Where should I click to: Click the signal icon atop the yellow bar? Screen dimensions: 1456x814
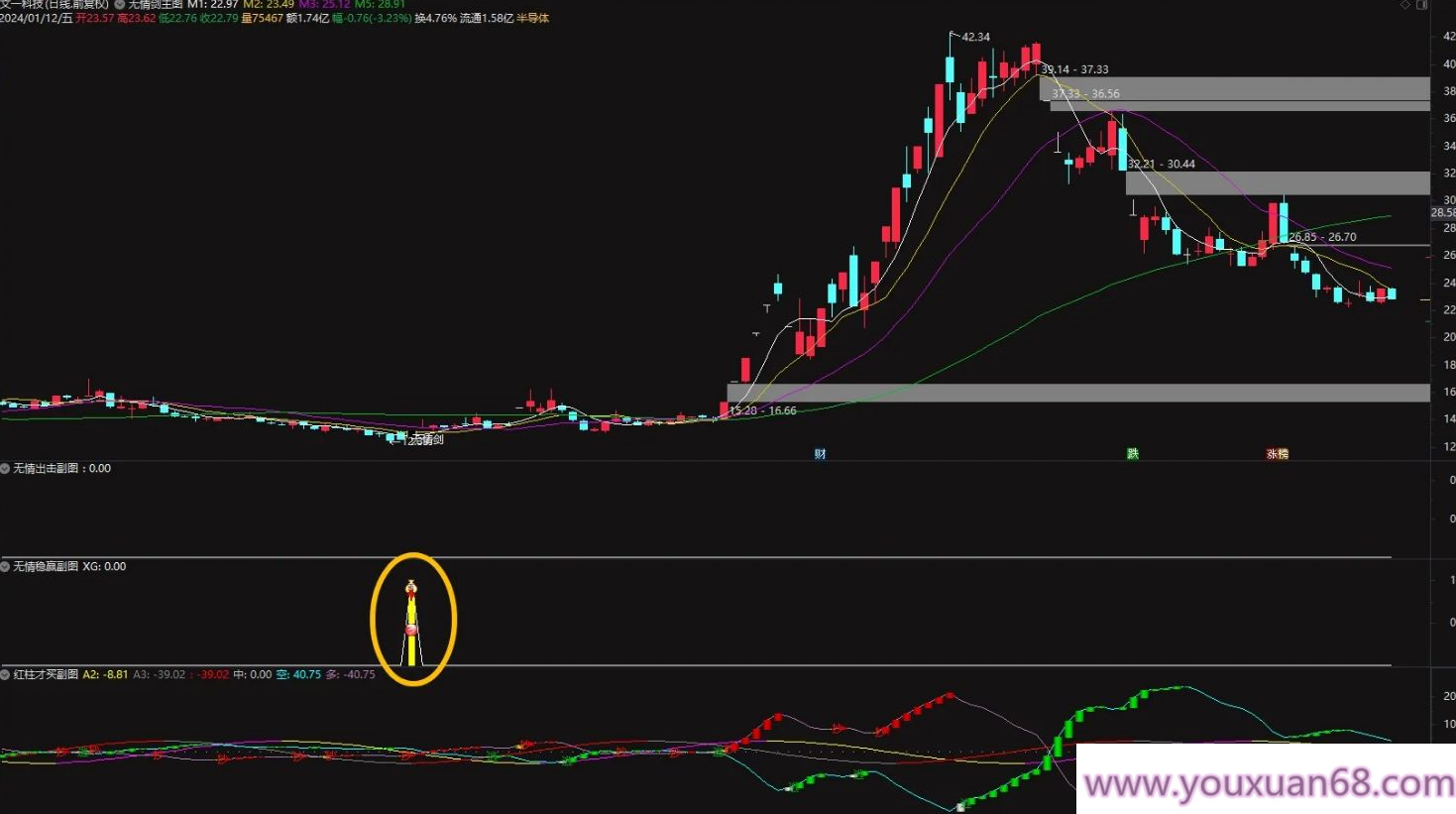point(410,587)
